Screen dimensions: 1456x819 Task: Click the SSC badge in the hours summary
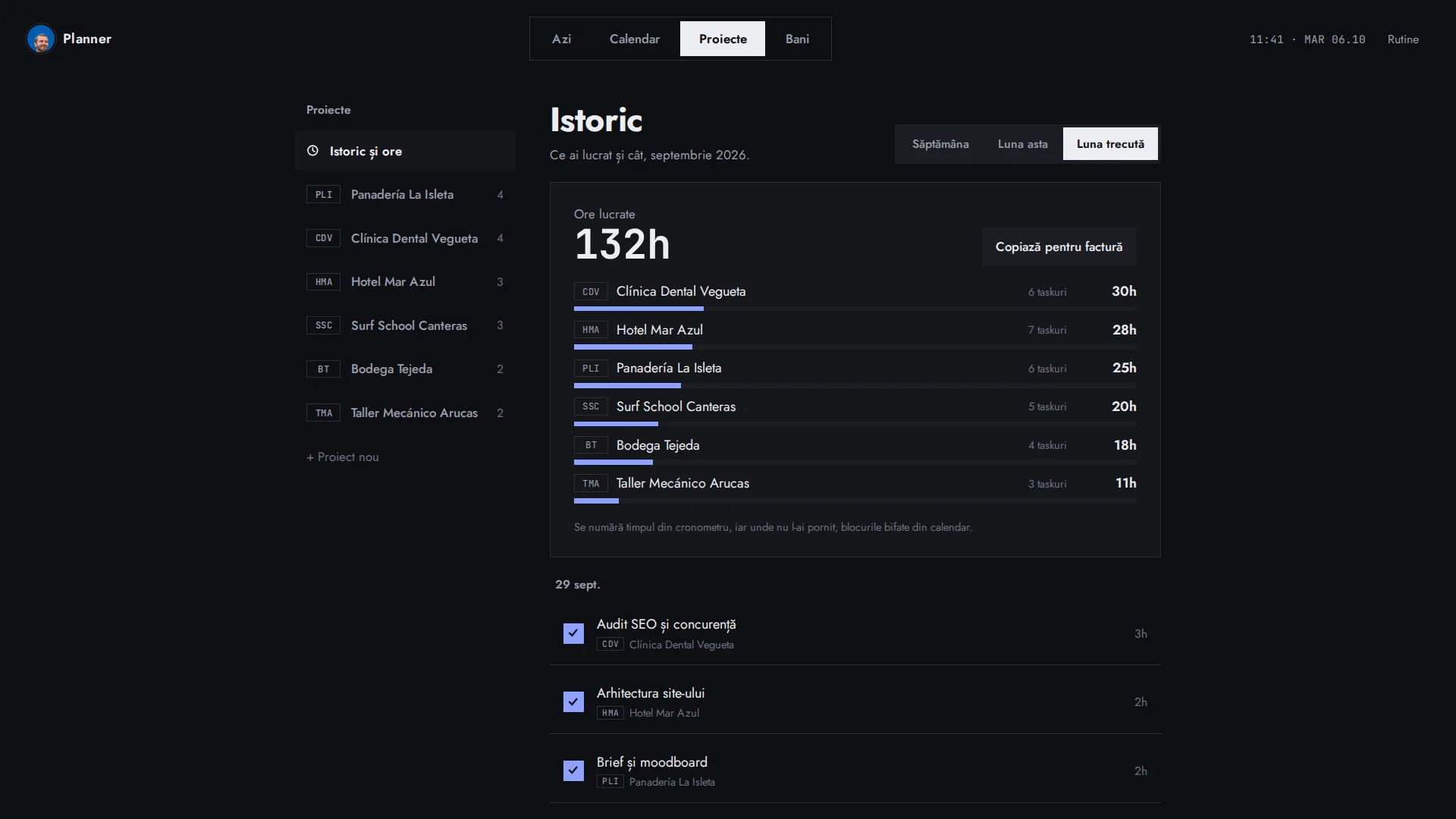591,406
